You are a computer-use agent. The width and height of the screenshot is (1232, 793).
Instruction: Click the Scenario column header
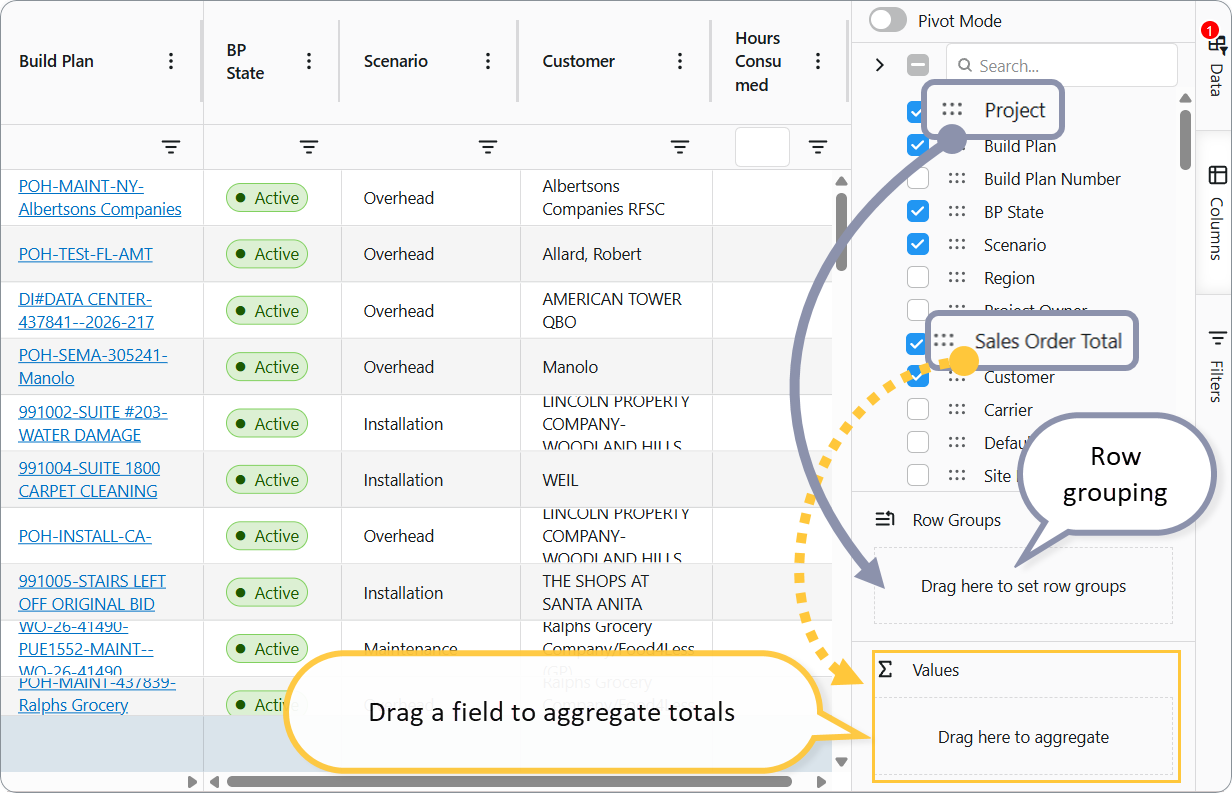[x=396, y=61]
